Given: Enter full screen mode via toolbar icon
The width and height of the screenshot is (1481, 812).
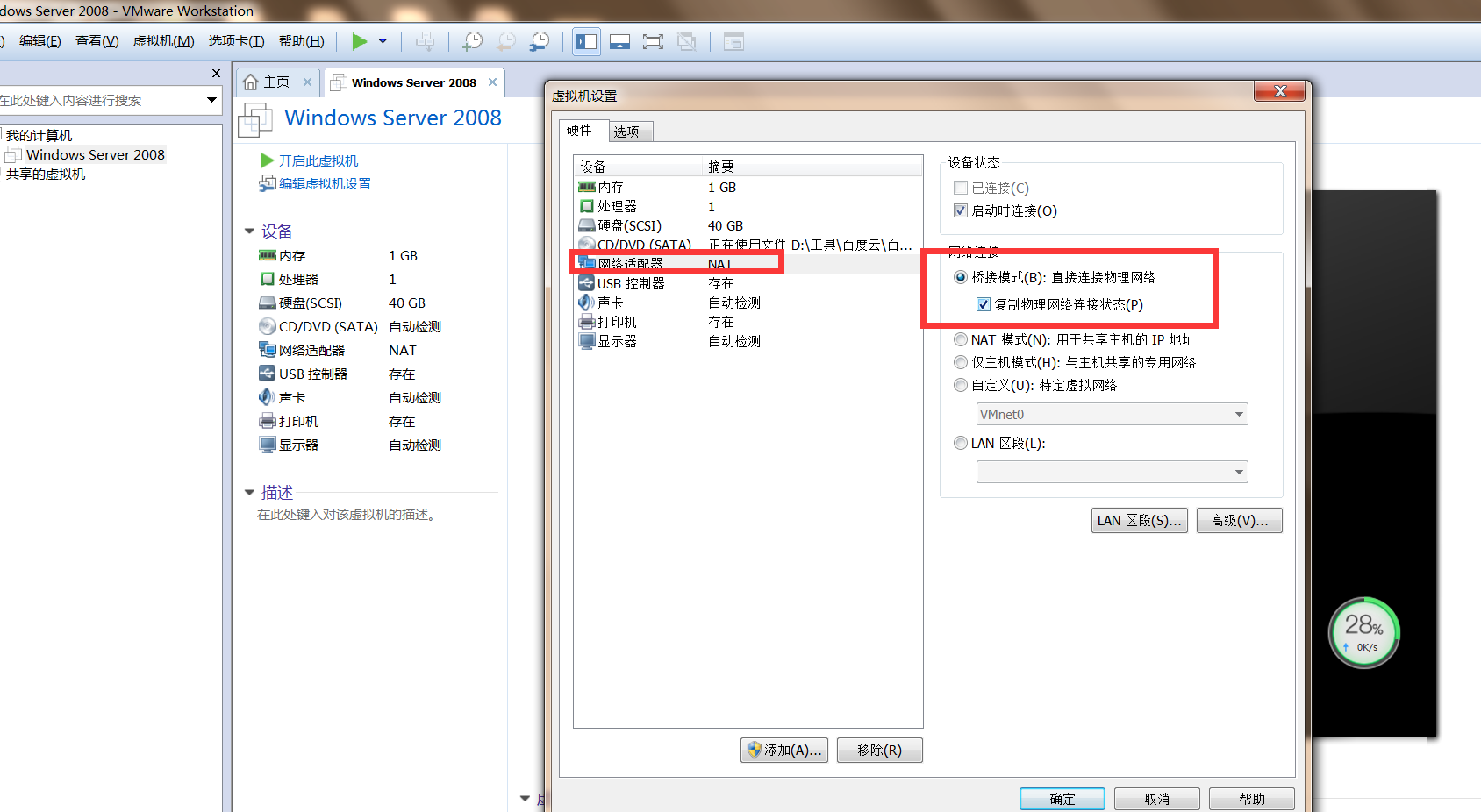Looking at the screenshot, I should point(653,41).
